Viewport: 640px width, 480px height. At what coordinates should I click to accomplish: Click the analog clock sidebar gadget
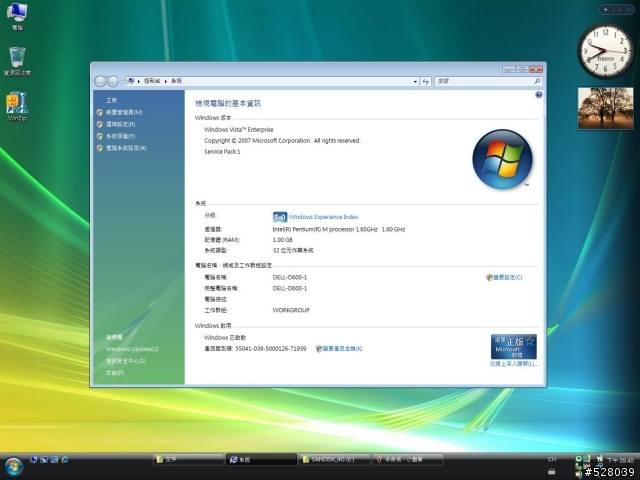605,51
